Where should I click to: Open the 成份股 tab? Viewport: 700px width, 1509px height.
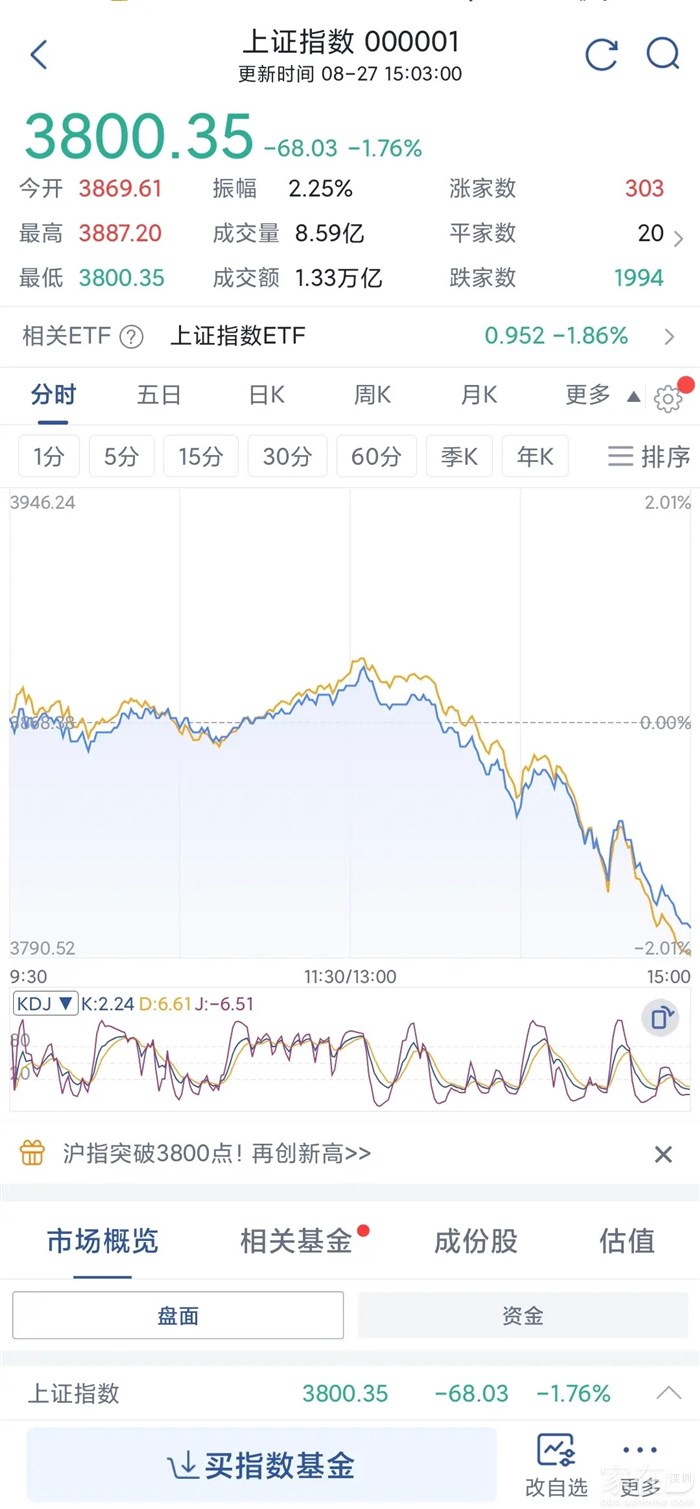click(x=475, y=1241)
